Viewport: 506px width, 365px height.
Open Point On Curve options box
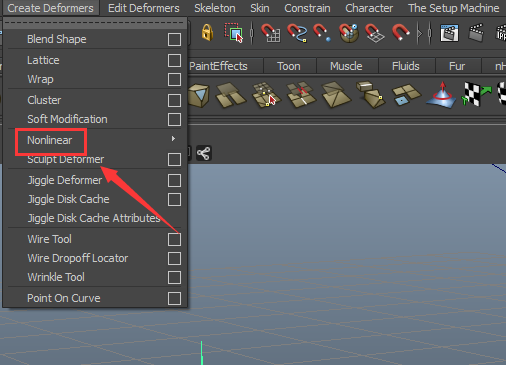(174, 298)
